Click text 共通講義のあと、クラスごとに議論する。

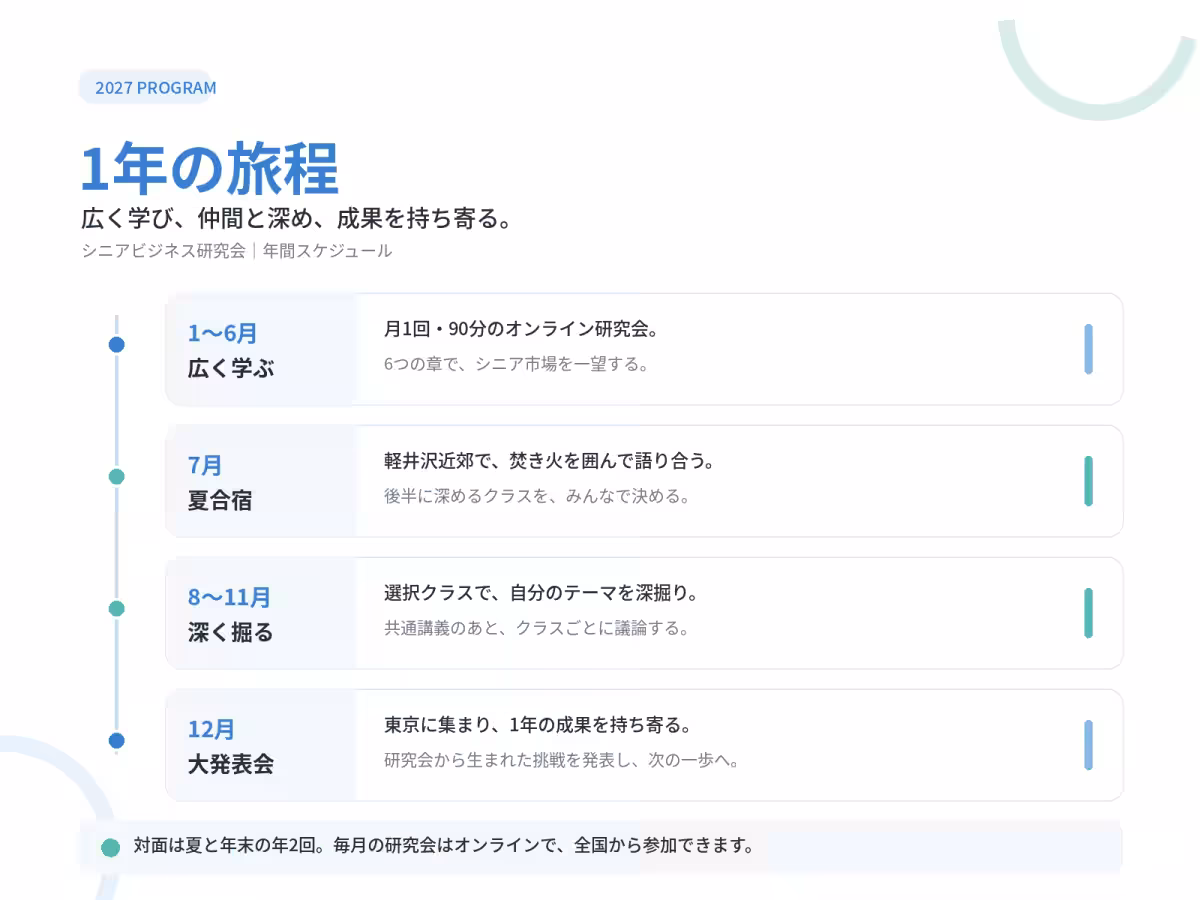[x=537, y=628]
